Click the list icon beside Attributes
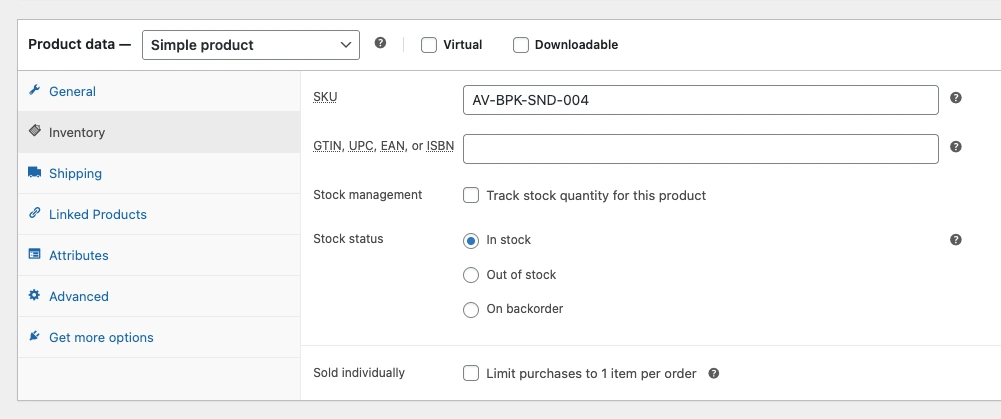 [34, 254]
